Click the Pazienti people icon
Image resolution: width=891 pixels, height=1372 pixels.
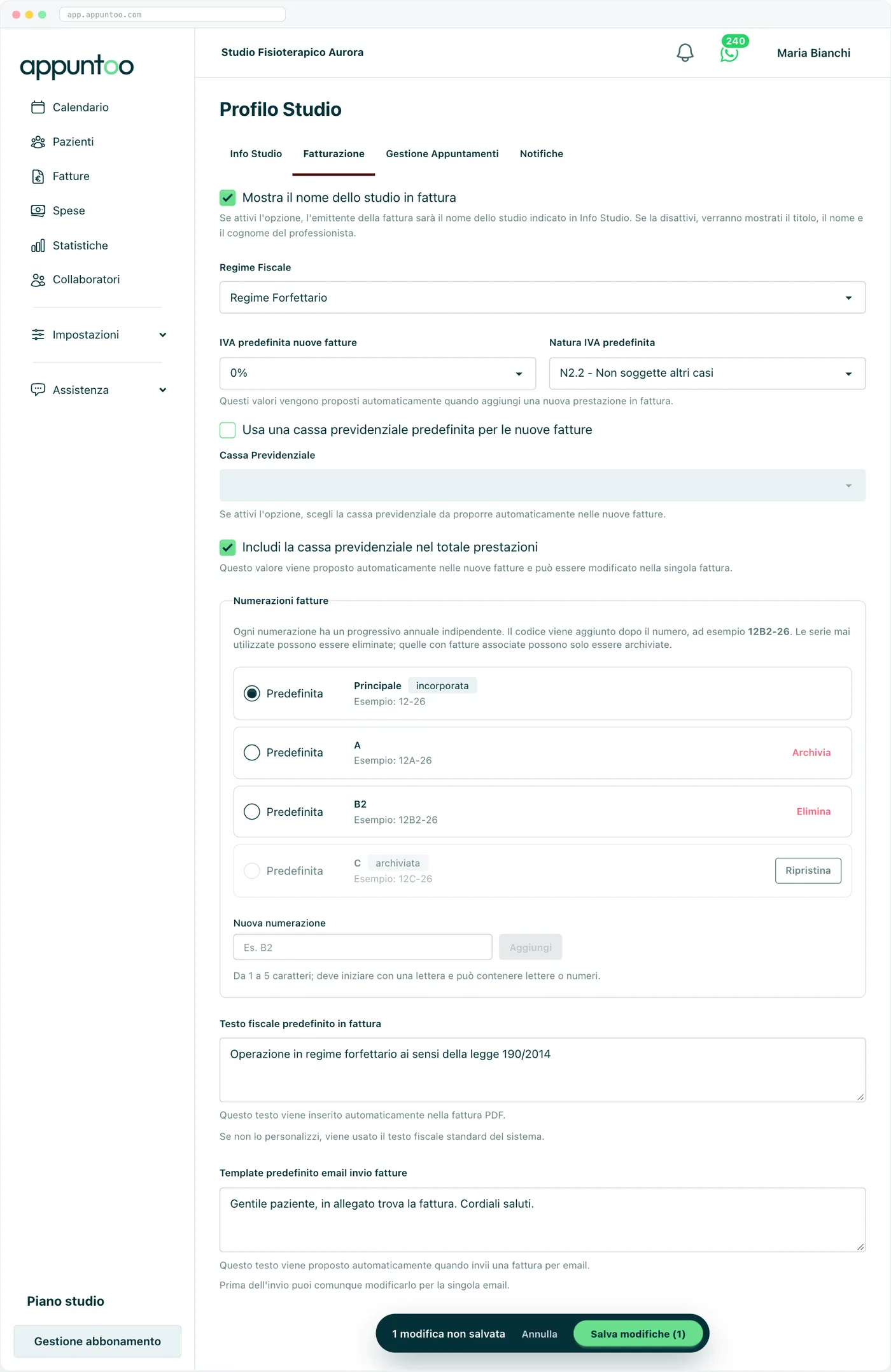[x=38, y=142]
